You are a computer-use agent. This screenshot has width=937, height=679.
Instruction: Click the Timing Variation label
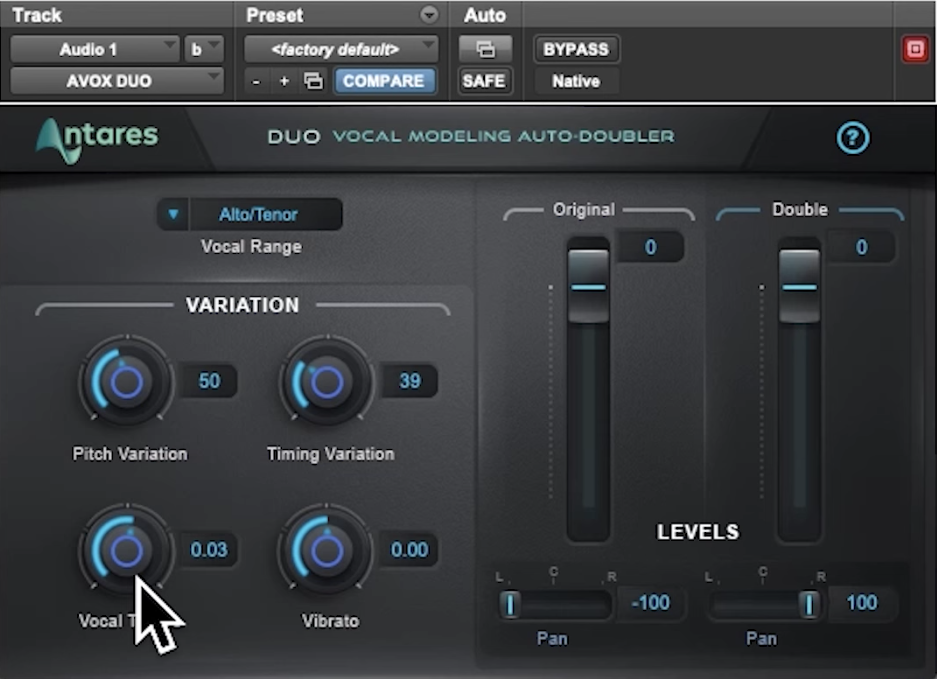pyautogui.click(x=330, y=454)
